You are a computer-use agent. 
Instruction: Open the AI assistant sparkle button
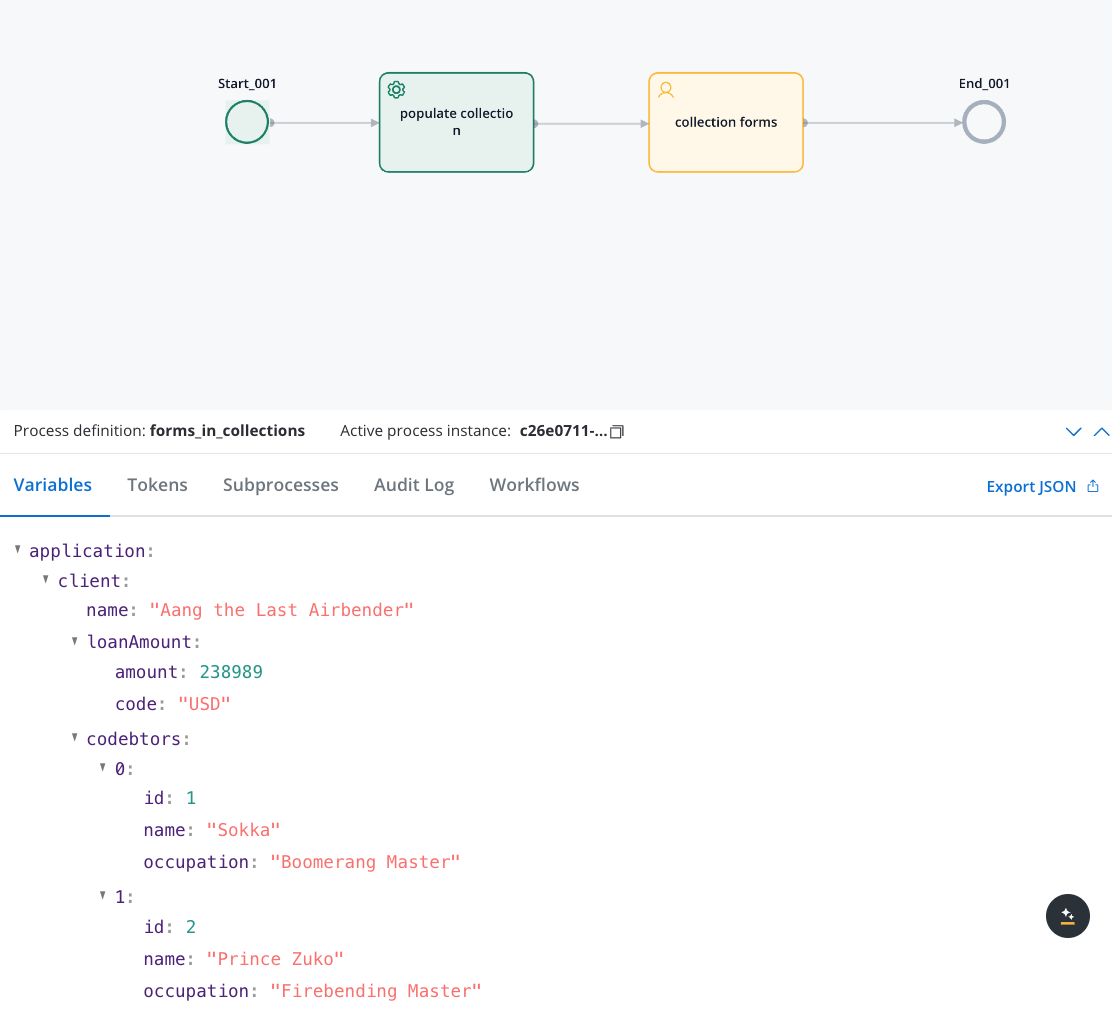(x=1067, y=915)
